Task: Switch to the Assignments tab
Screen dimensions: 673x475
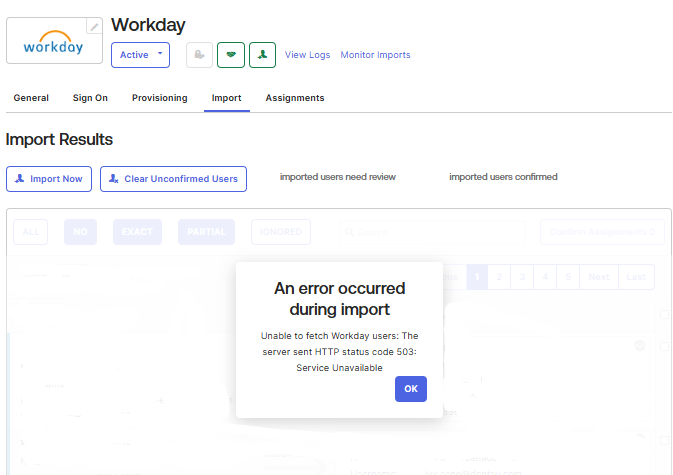Action: coord(295,98)
